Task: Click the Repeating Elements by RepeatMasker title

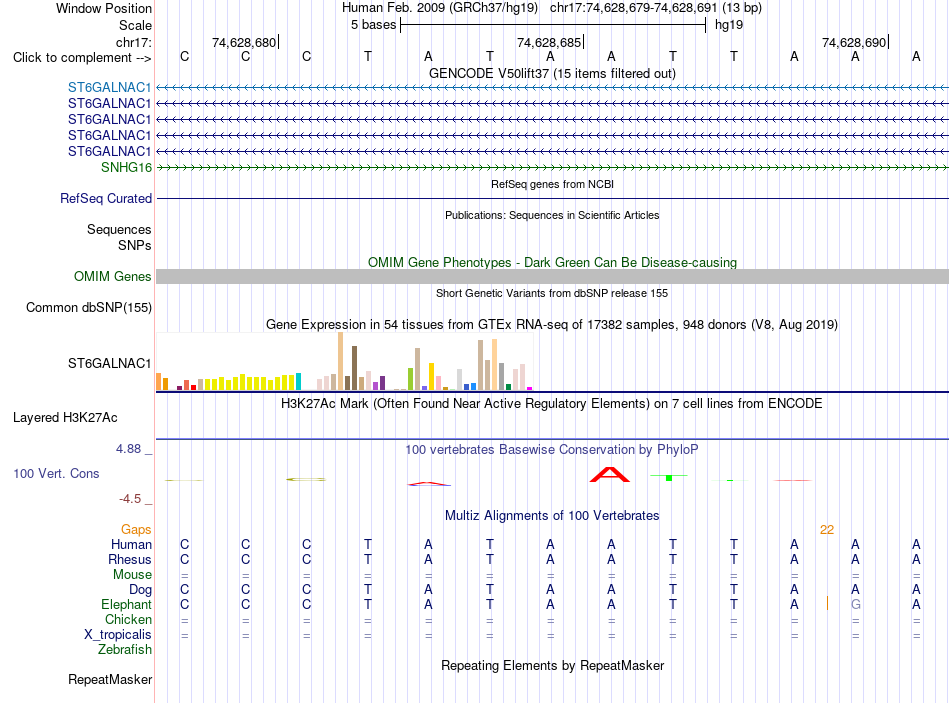Action: coord(552,665)
